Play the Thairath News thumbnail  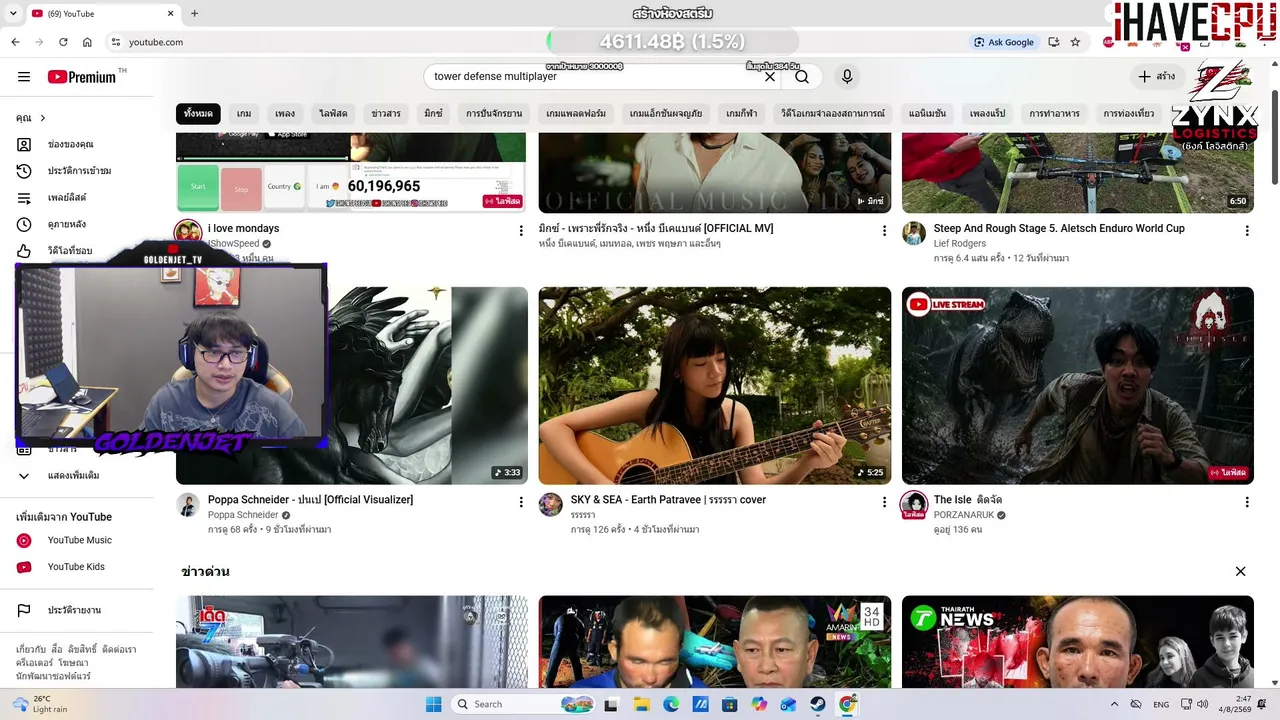pyautogui.click(x=1078, y=642)
